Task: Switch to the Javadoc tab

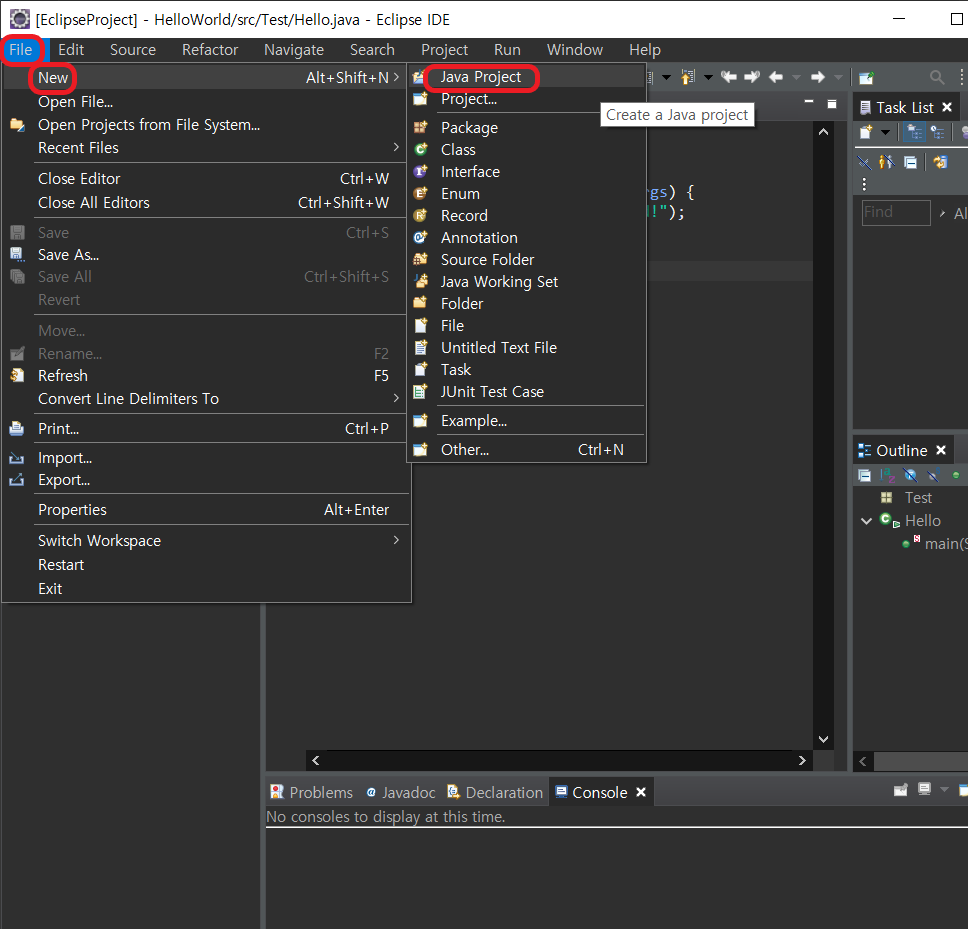Action: (x=401, y=792)
